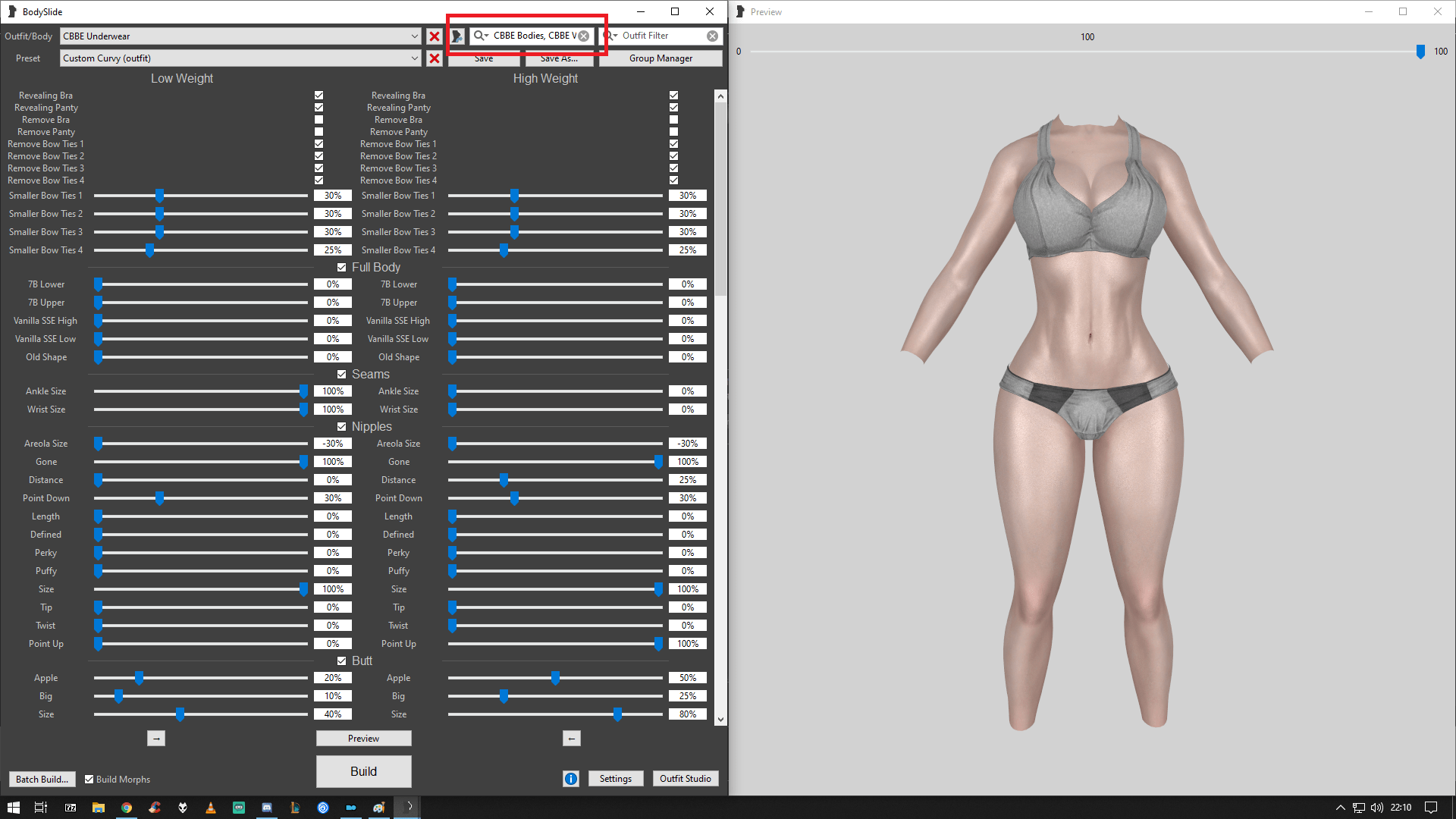Click the High Weight Distance 25% value field
The height and width of the screenshot is (819, 1456).
pyautogui.click(x=688, y=480)
